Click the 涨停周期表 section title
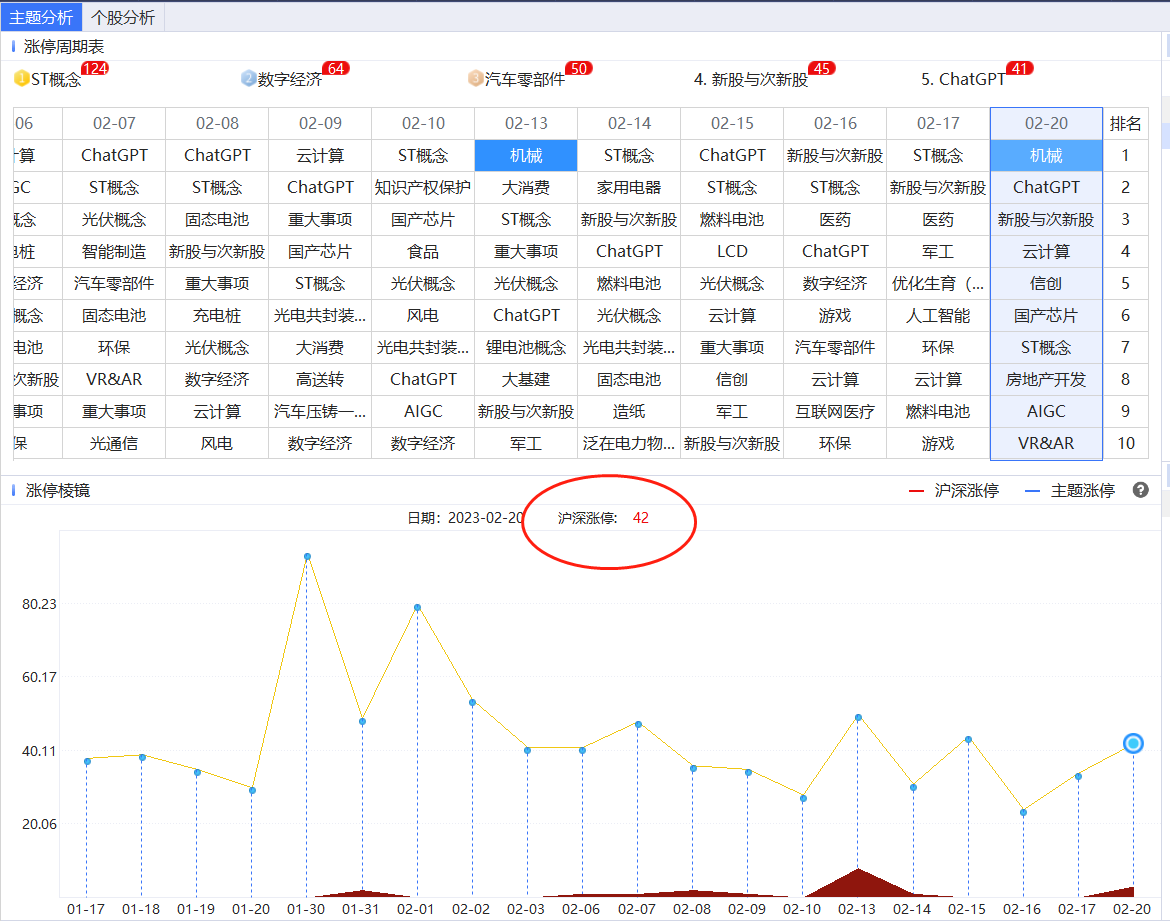Image resolution: width=1170 pixels, height=921 pixels. pyautogui.click(x=64, y=47)
